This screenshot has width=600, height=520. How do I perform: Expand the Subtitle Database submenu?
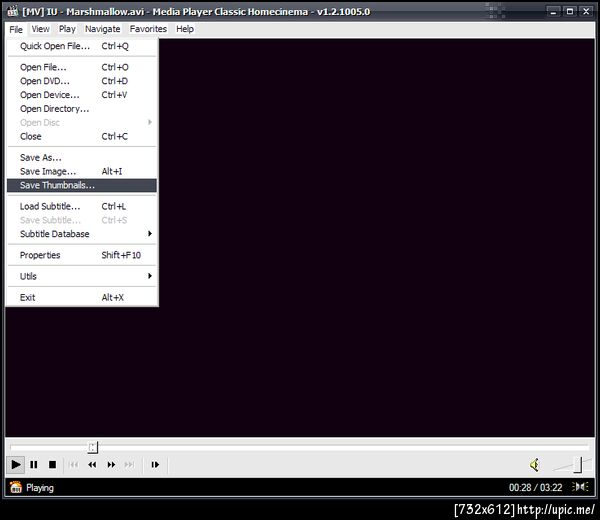(82, 234)
